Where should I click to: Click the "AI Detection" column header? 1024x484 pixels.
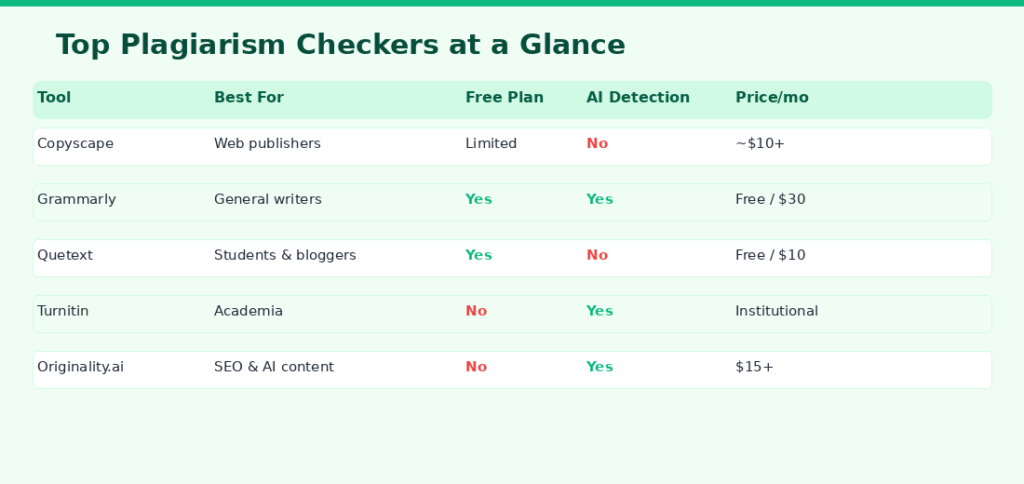coord(638,98)
